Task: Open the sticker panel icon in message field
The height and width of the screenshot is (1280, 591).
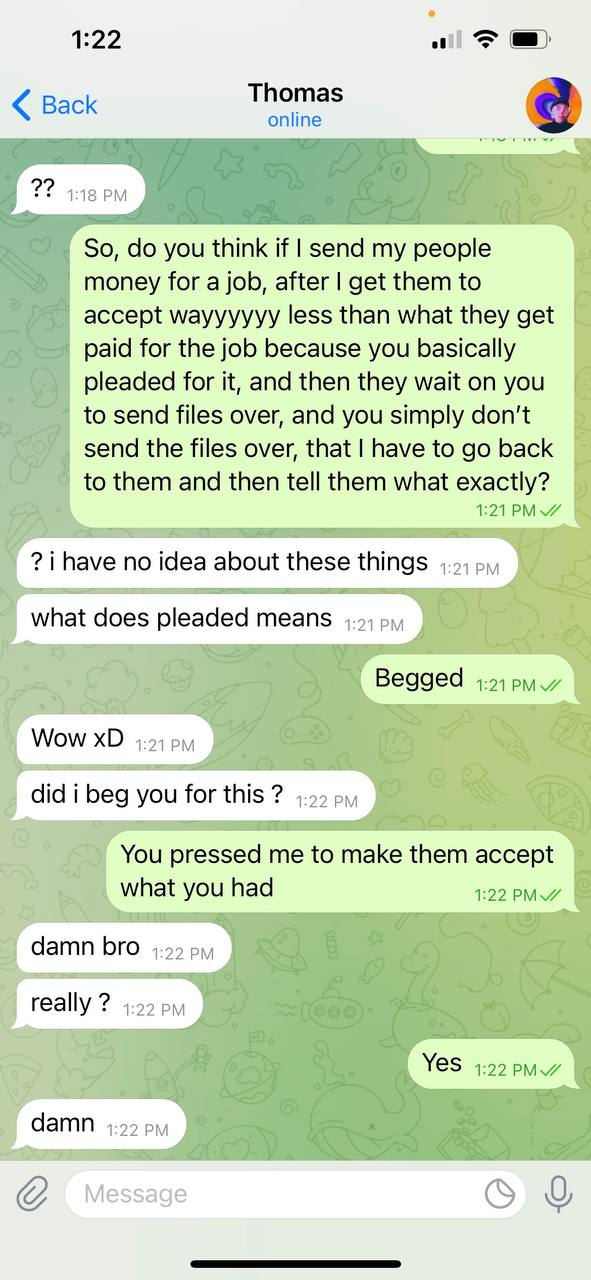Action: coord(499,1193)
